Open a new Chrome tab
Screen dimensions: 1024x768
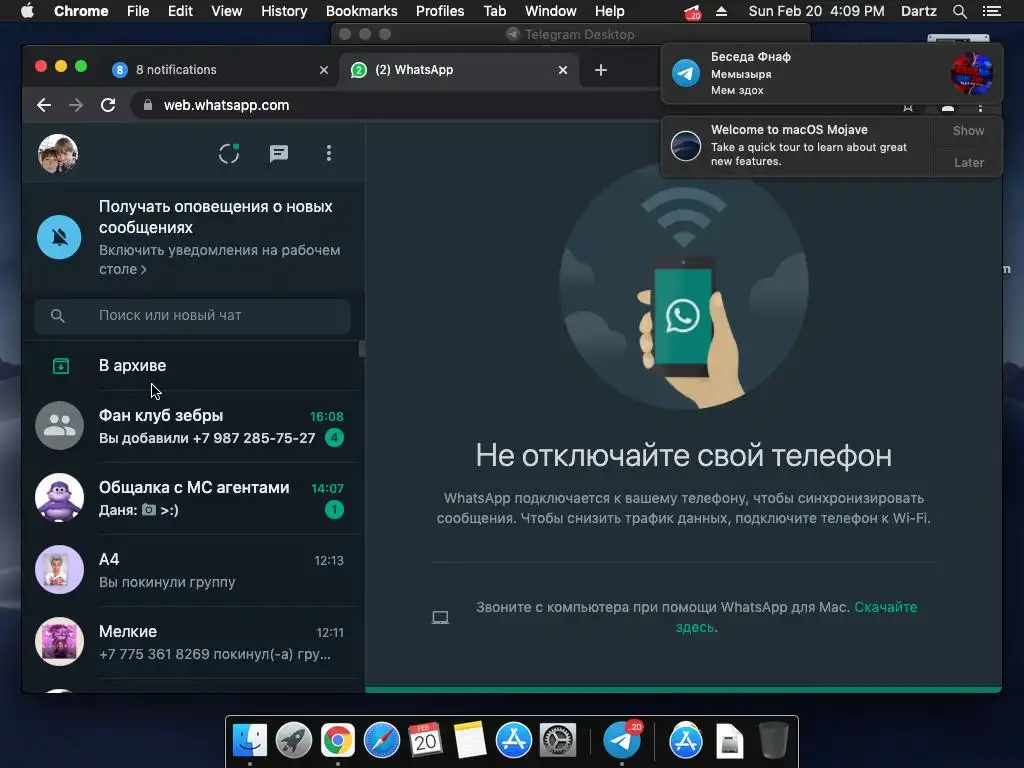(x=601, y=70)
